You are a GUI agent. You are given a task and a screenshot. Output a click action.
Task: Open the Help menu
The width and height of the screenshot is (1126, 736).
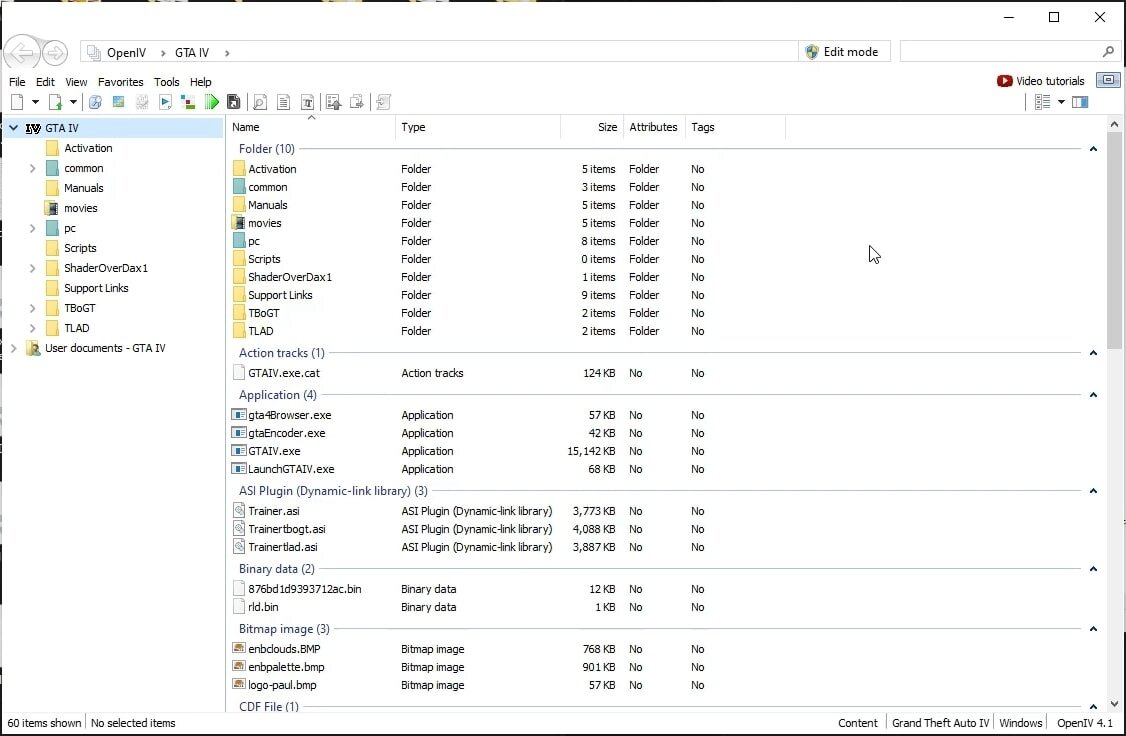click(x=200, y=82)
